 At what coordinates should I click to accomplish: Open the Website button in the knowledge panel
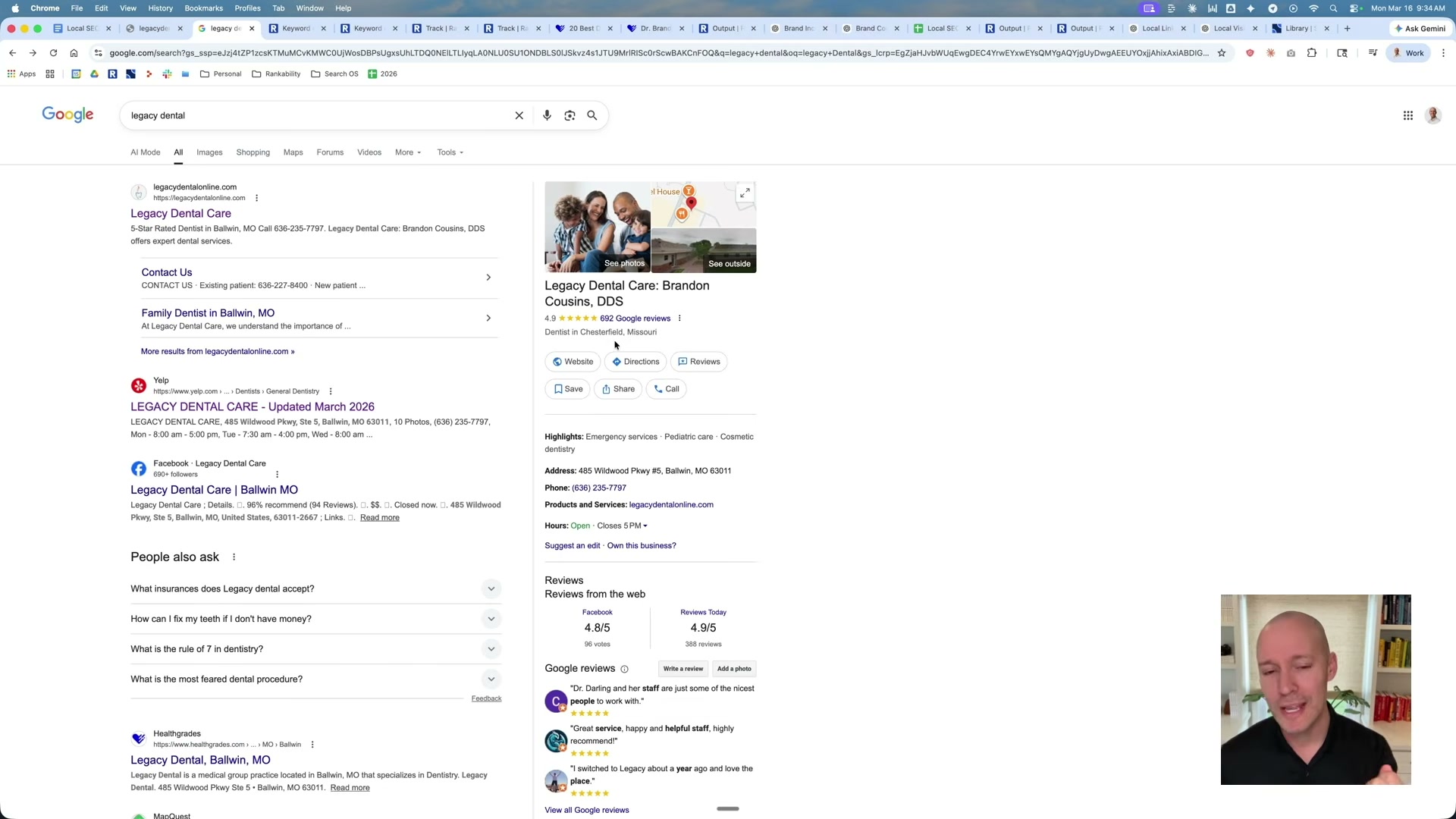click(573, 362)
